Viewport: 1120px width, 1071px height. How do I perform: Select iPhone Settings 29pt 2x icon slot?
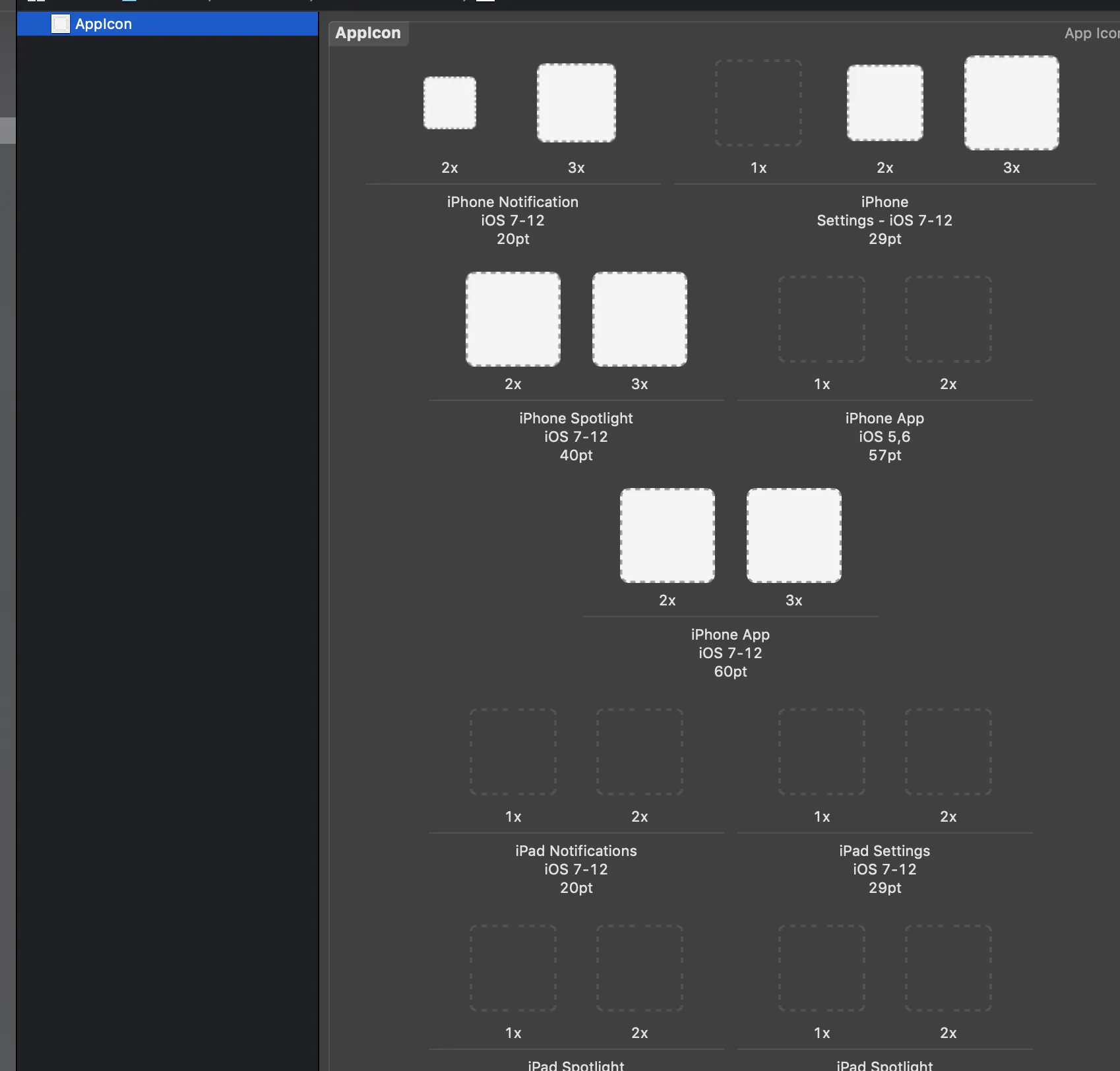point(885,103)
